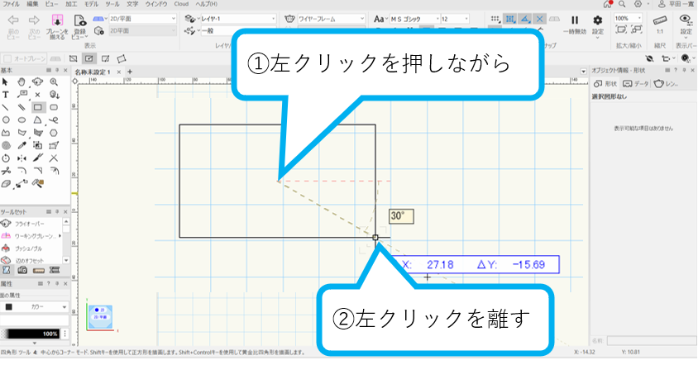Viewport: 698px width, 365px height.
Task: Select the Rectangle tool
Action: pos(38,107)
